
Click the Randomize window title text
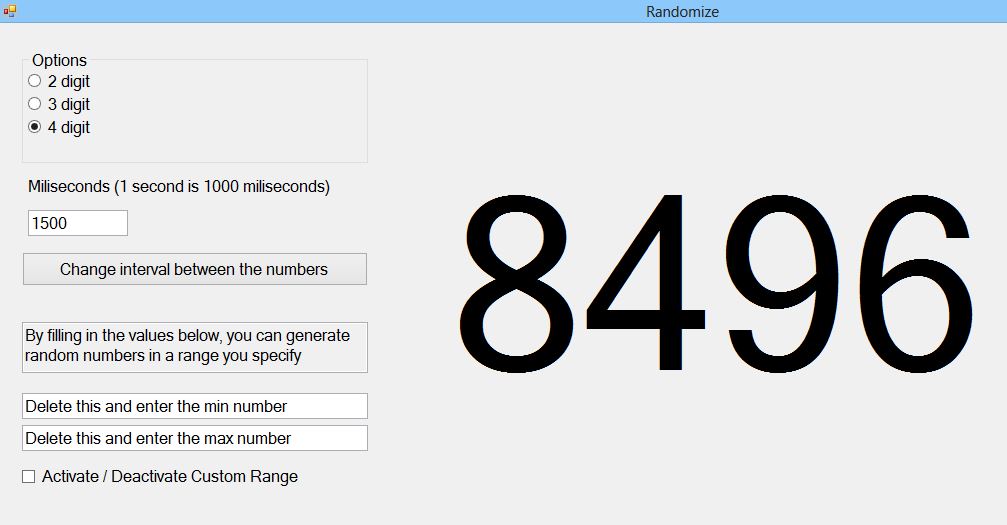[682, 12]
